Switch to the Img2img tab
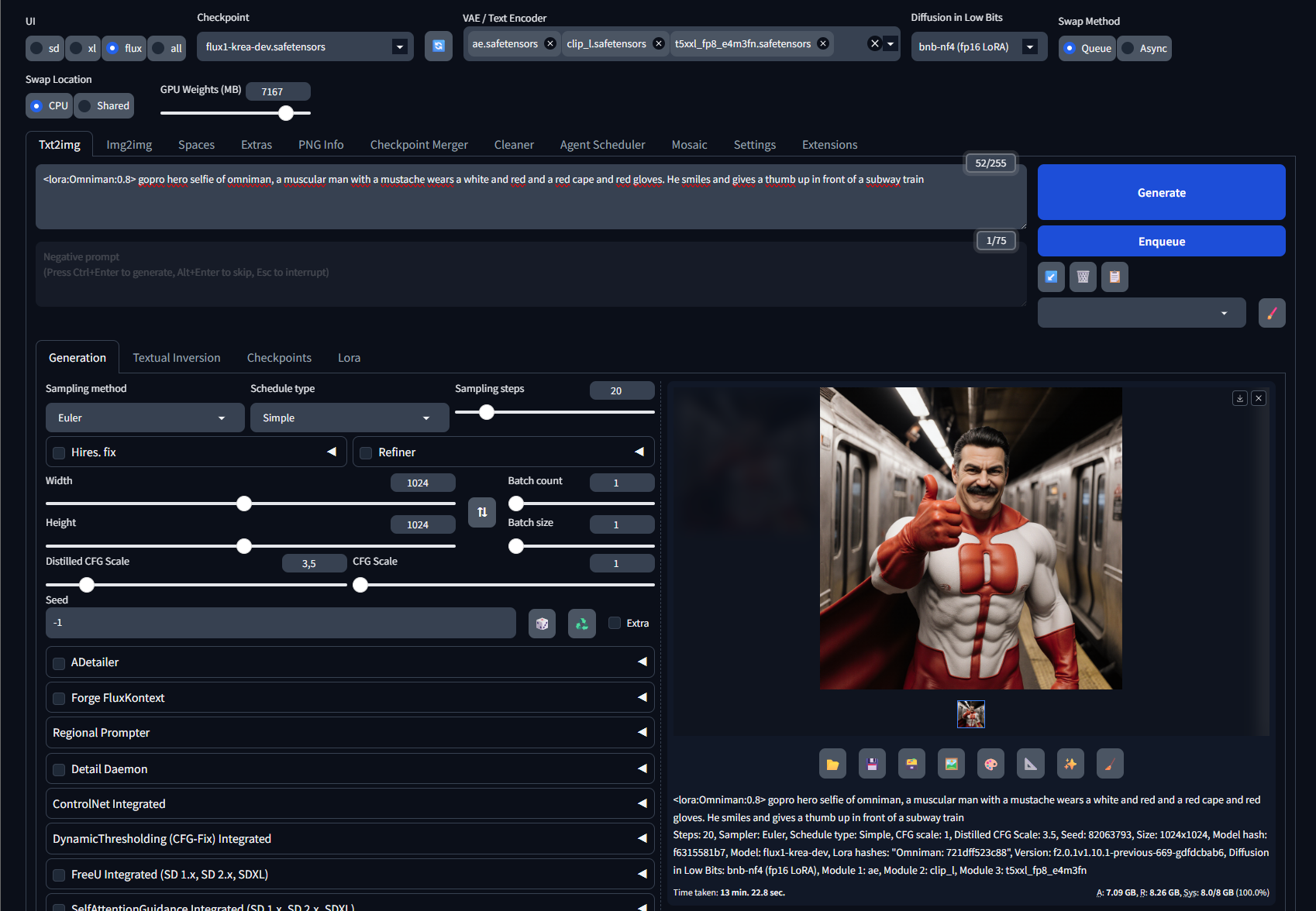Image resolution: width=1316 pixels, height=911 pixels. (129, 145)
